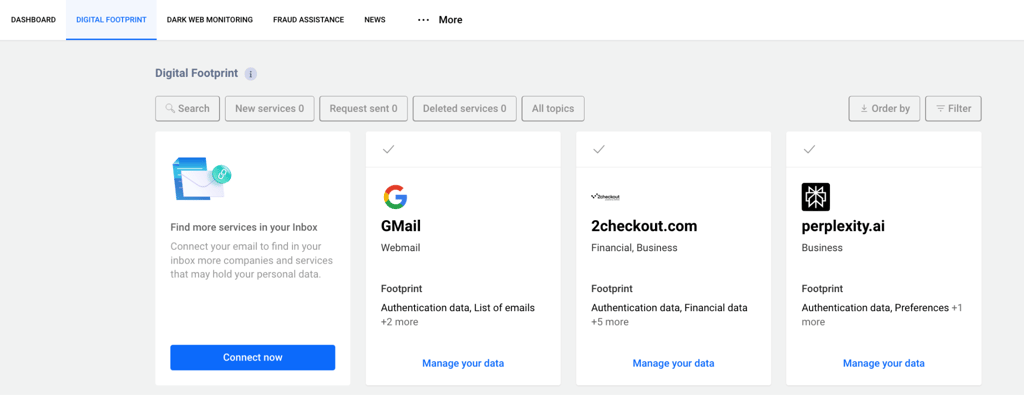Viewport: 1024px width, 395px height.
Task: Click the GMail service name
Action: pos(401,226)
